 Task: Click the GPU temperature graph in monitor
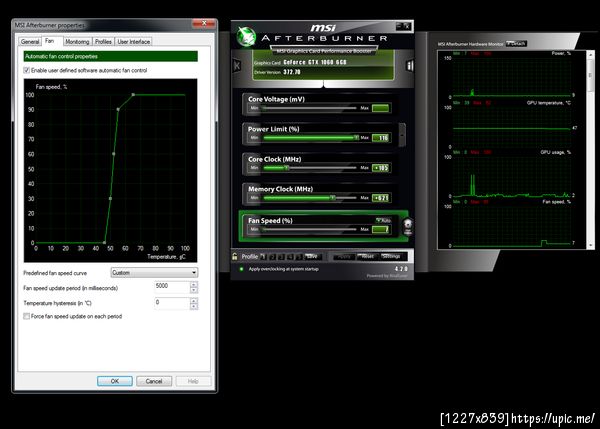(x=512, y=127)
